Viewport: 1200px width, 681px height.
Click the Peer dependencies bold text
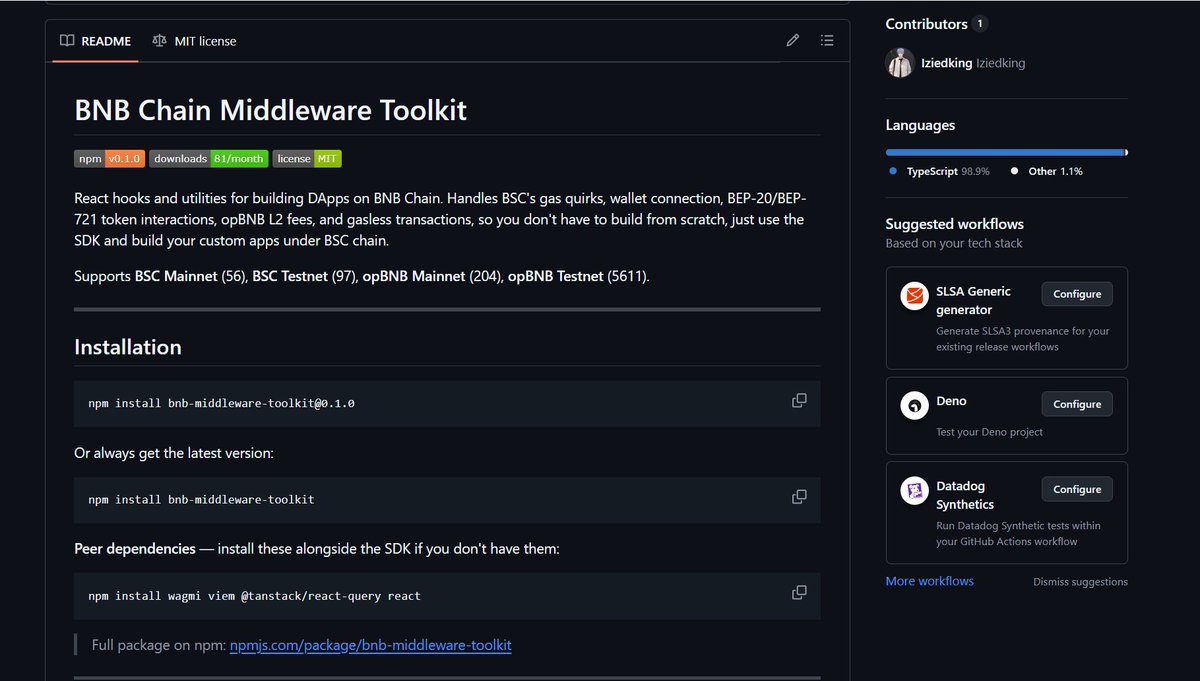coord(135,549)
